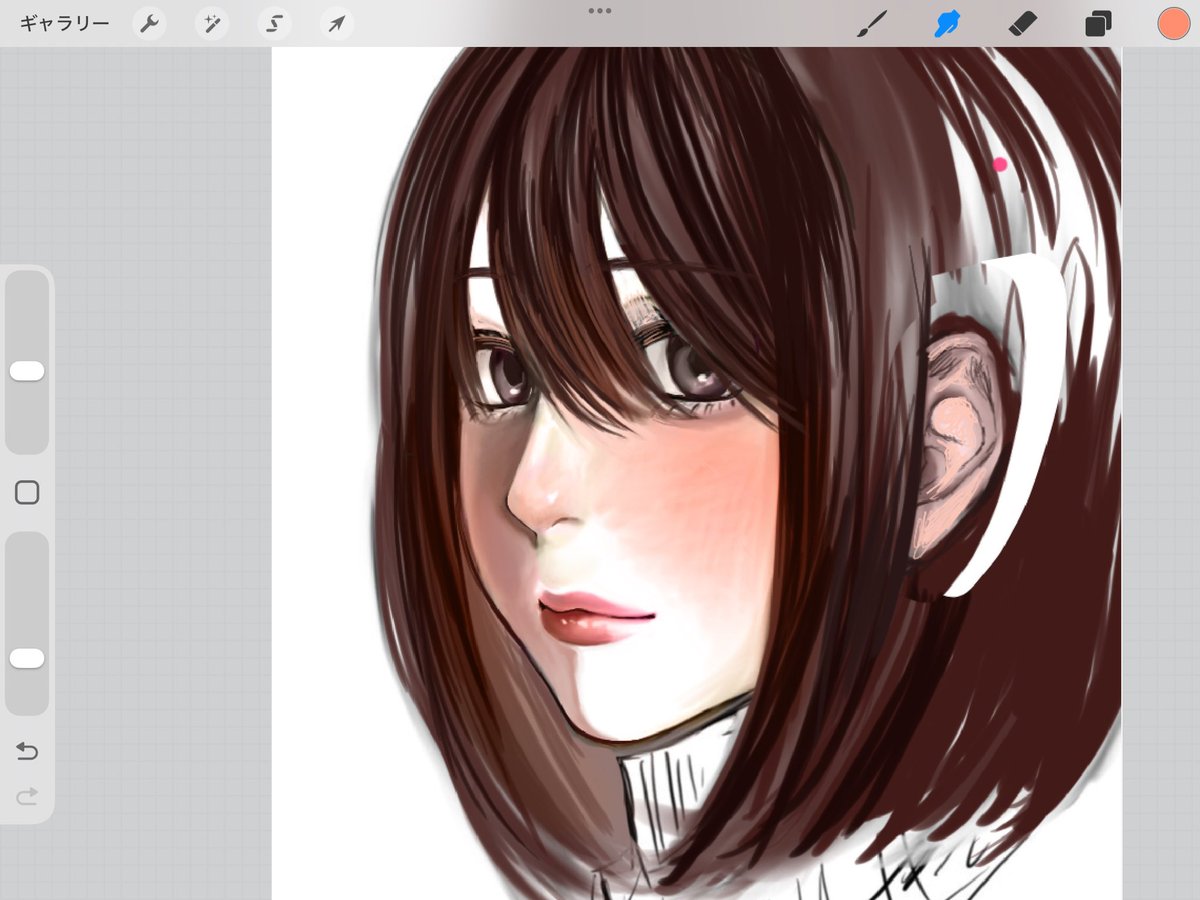Tap the three-dot multitasking handle at top

coord(600,10)
